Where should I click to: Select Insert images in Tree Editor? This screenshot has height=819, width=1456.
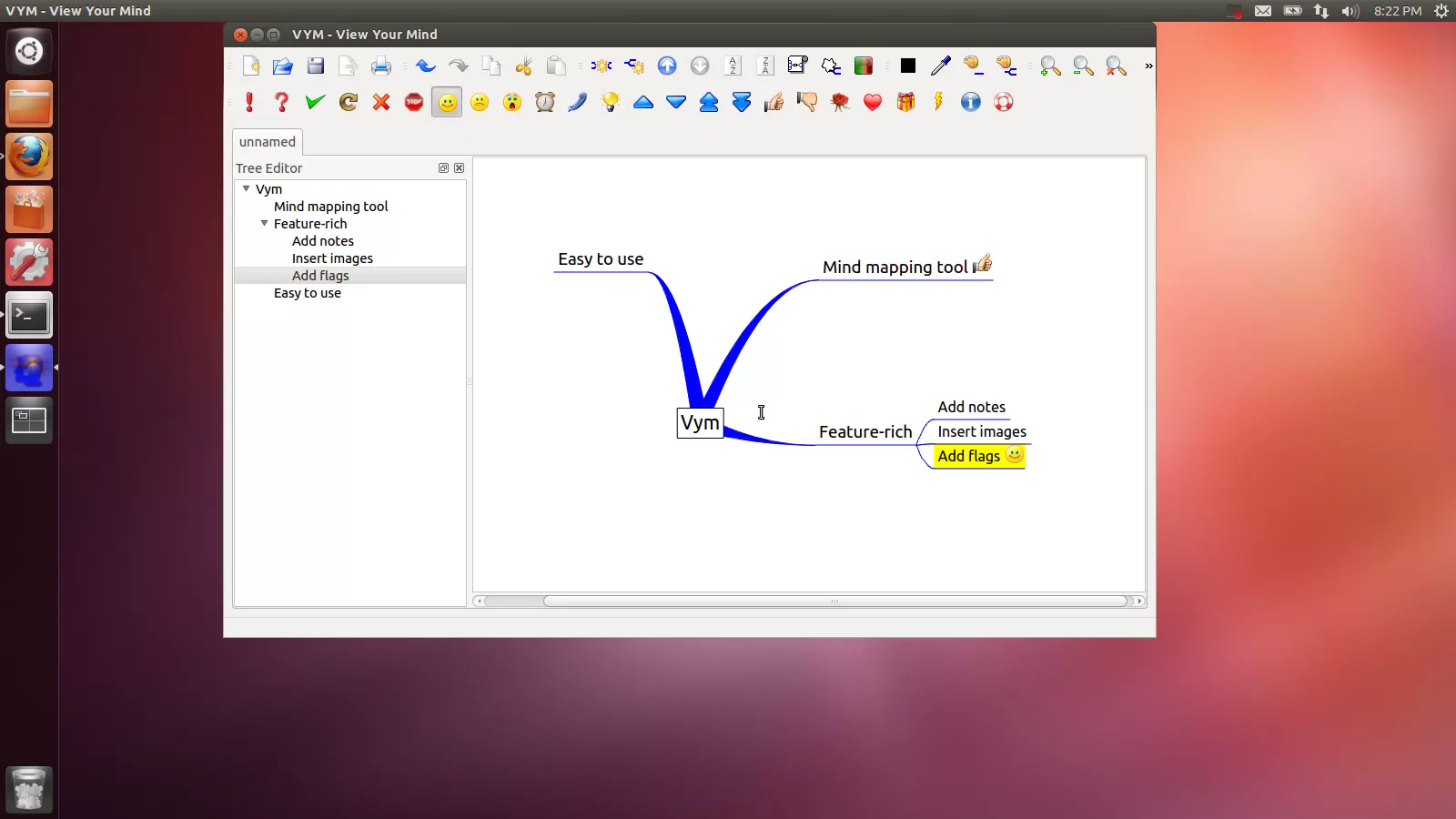[332, 258]
